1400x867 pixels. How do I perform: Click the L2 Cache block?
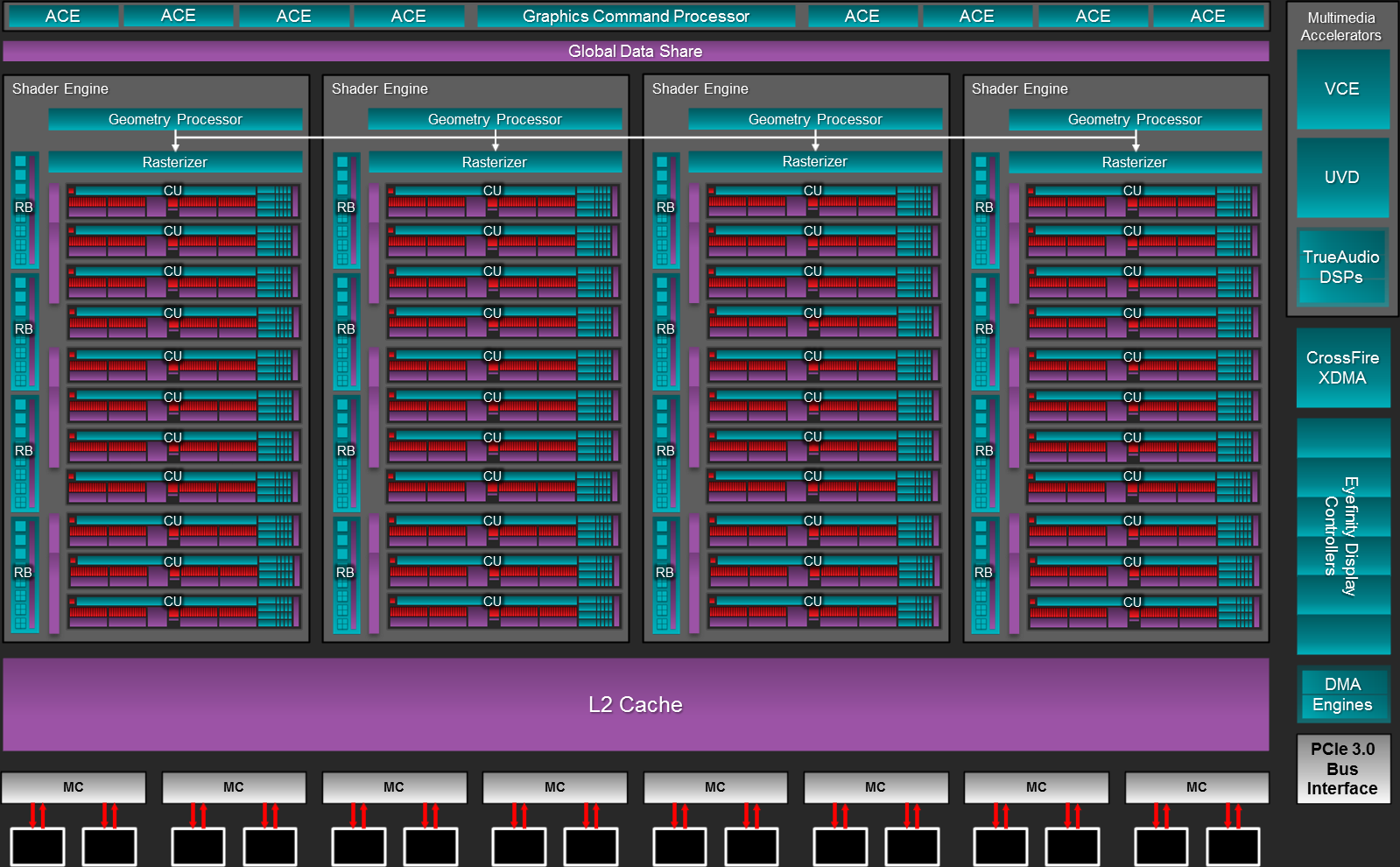coord(636,704)
